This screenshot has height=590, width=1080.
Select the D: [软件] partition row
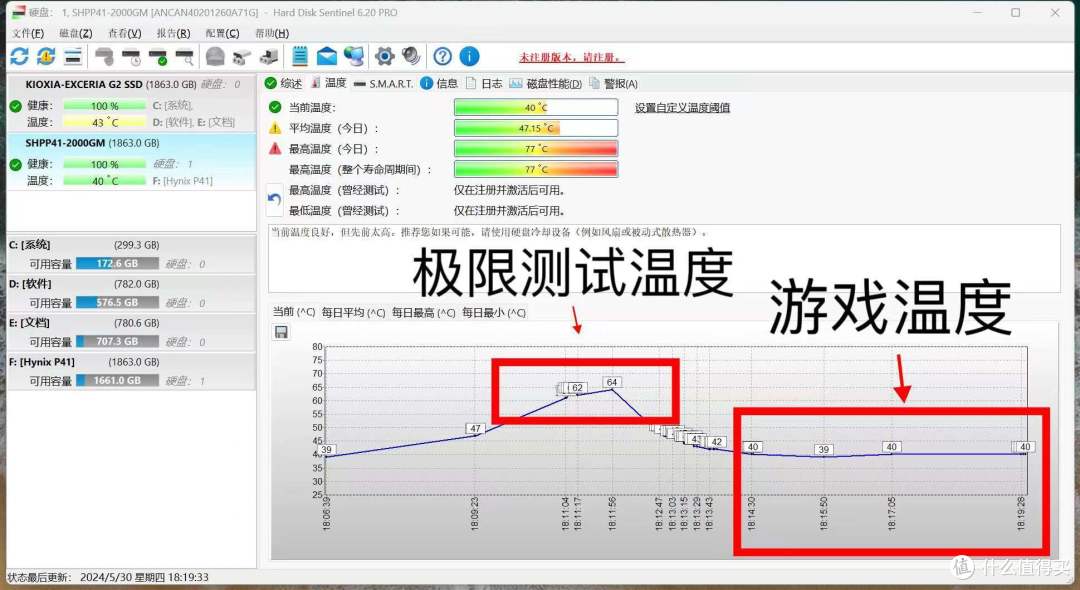click(x=131, y=293)
